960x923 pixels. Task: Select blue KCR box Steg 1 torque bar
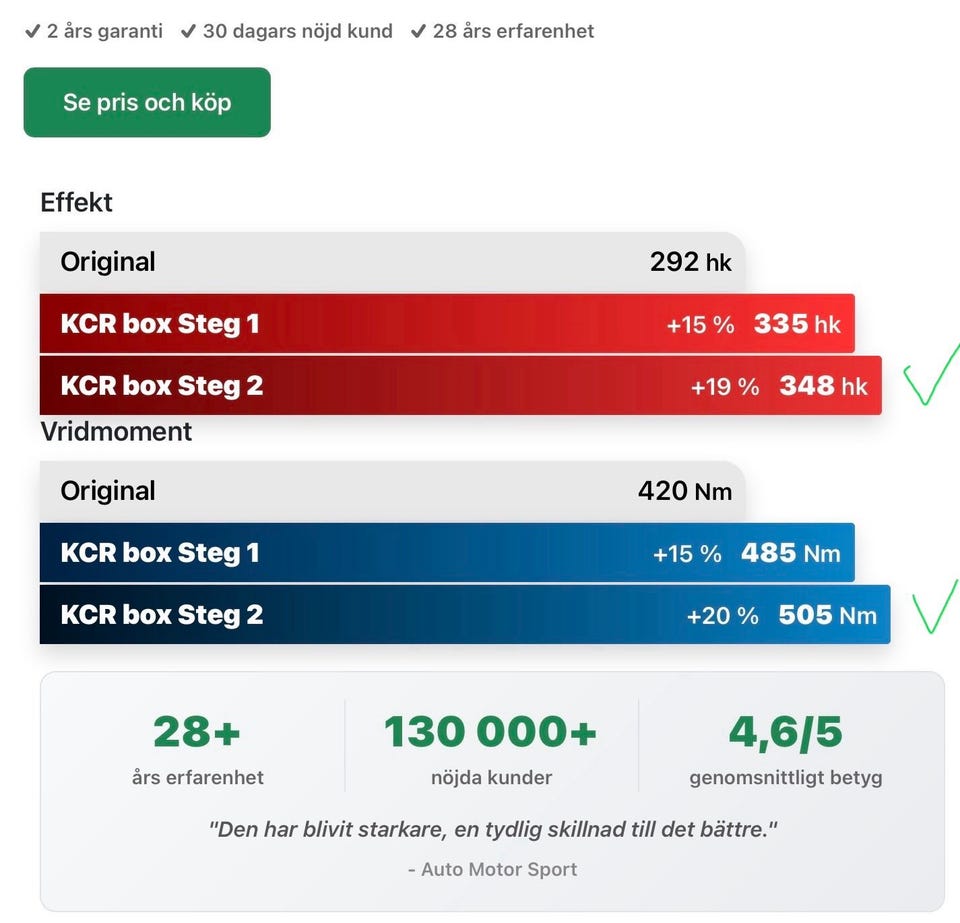coord(447,553)
